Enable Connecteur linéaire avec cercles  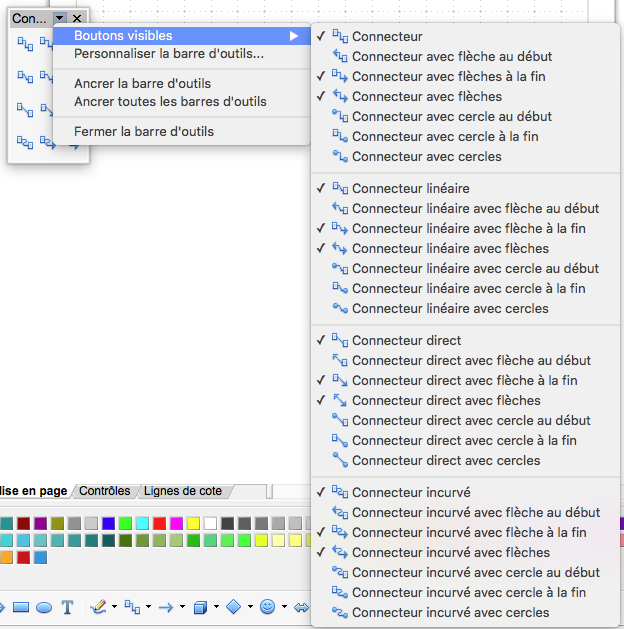pos(466,308)
